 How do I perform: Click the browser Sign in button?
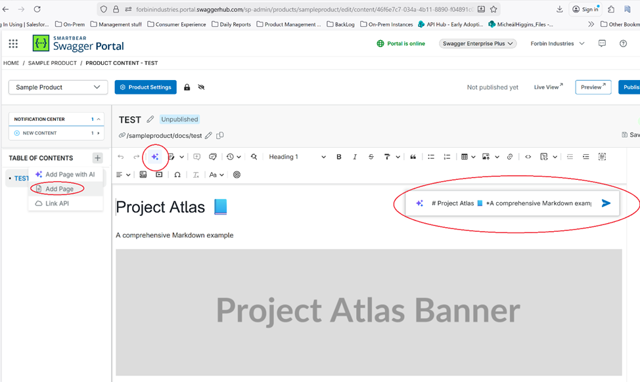pos(585,9)
